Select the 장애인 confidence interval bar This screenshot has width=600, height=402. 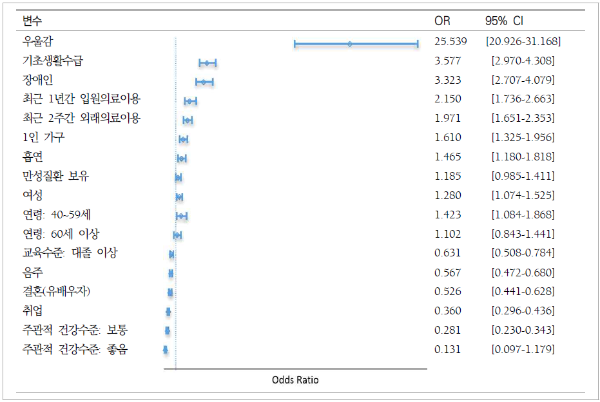pyautogui.click(x=204, y=81)
